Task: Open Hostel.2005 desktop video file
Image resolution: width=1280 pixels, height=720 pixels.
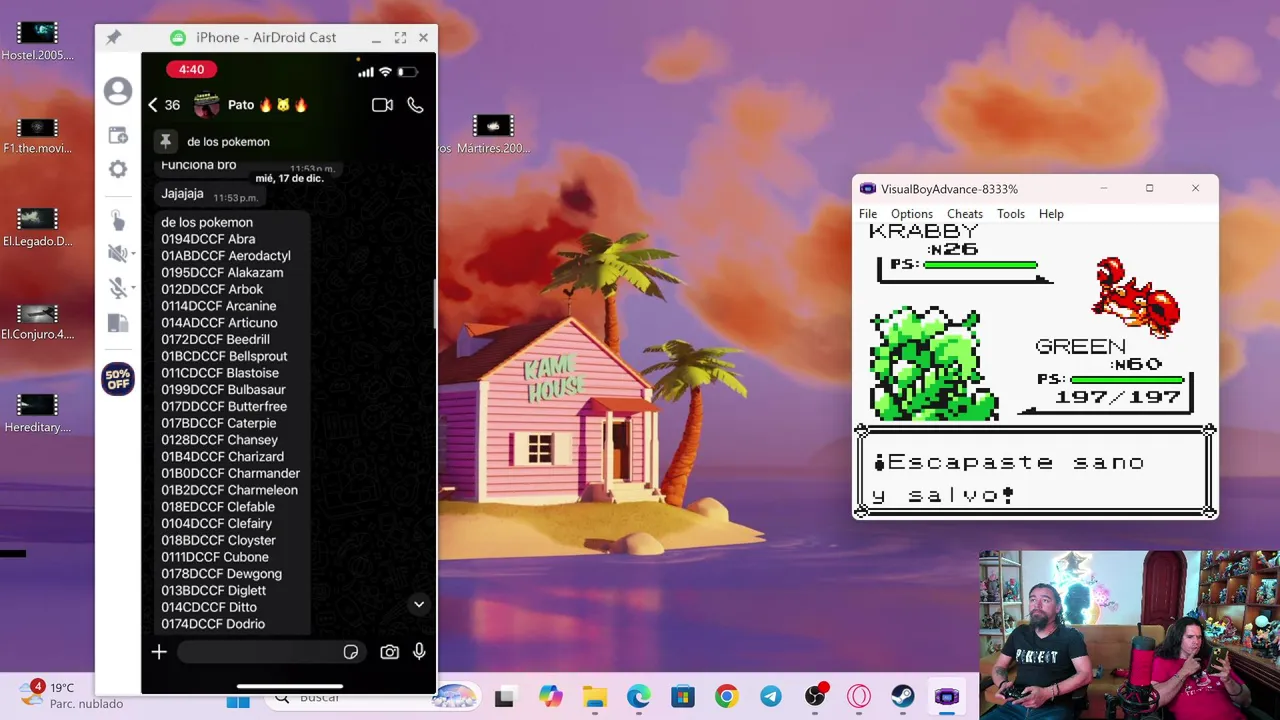Action: pos(37,41)
